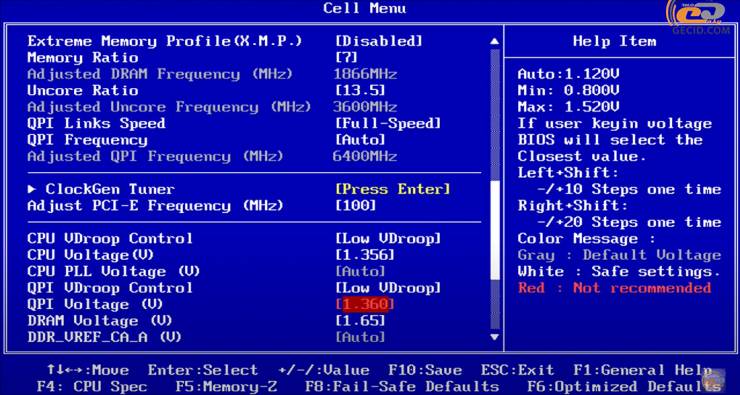Expand the ClockGen Tuner submenu arrow

(x=32, y=189)
